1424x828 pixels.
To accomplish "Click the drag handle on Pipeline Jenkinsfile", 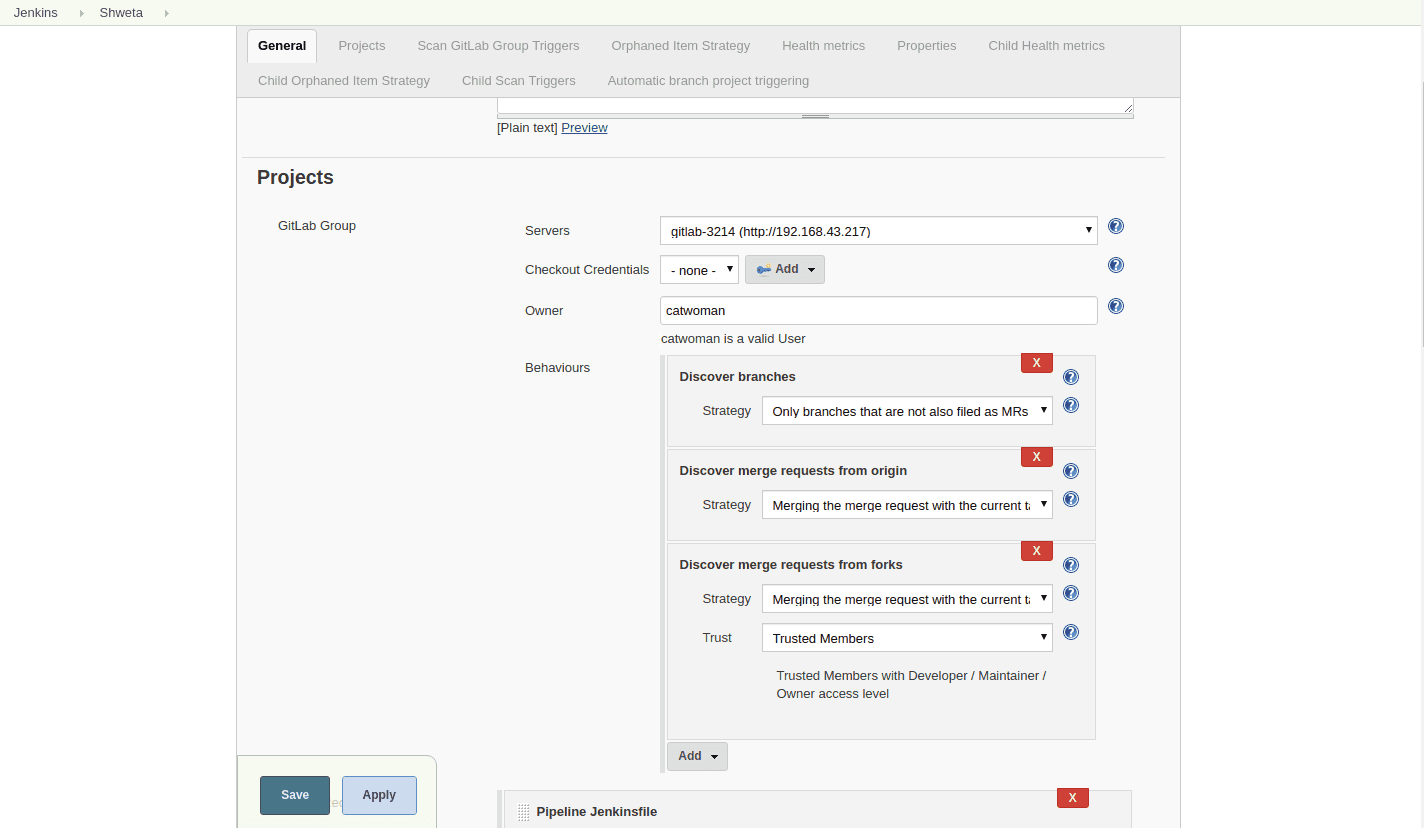I will click(x=523, y=811).
